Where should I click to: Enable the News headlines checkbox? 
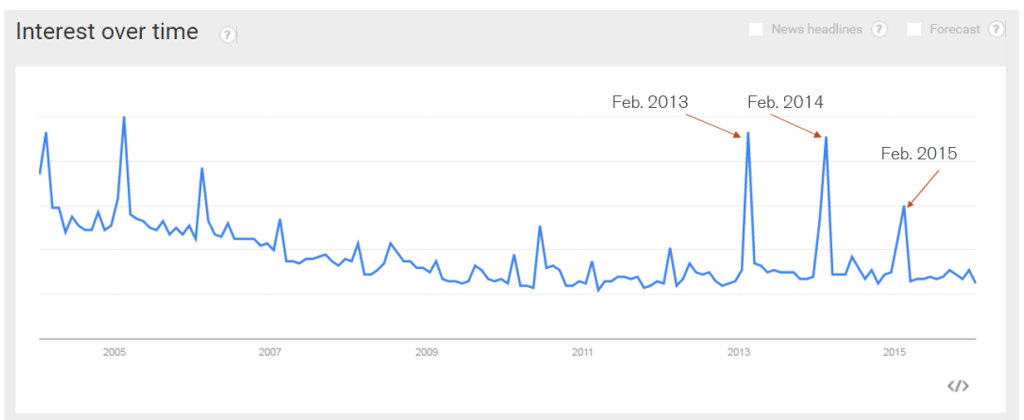pos(756,29)
